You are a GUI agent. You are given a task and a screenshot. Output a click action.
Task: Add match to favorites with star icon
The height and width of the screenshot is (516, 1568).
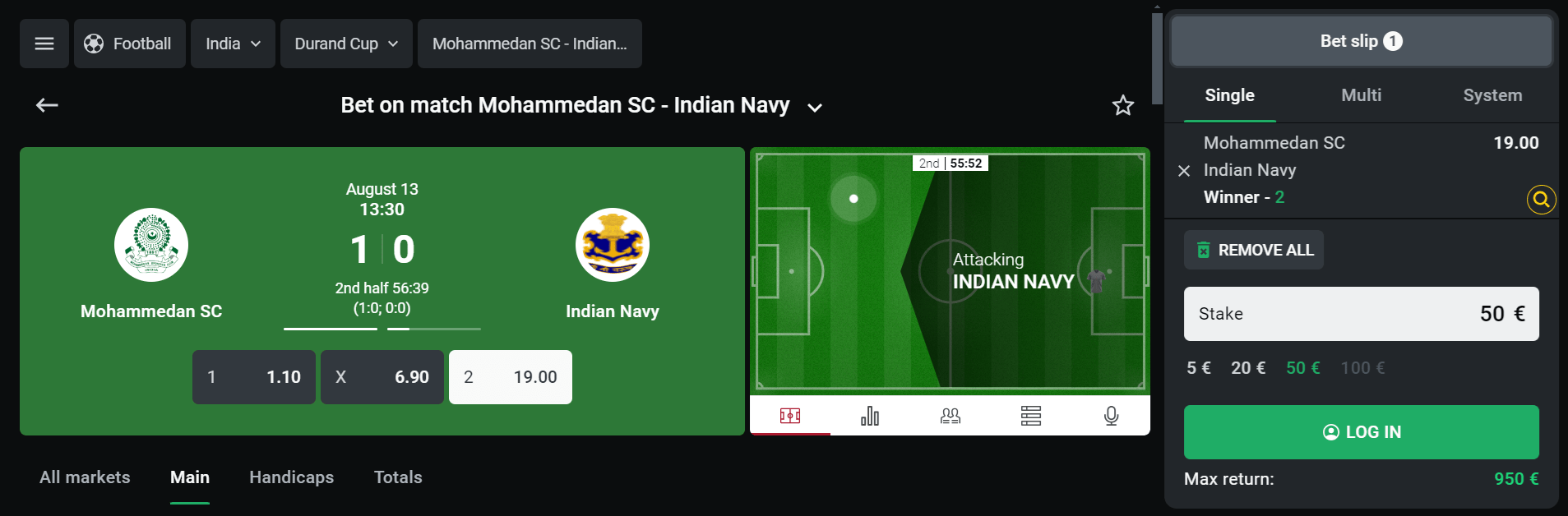(1122, 105)
